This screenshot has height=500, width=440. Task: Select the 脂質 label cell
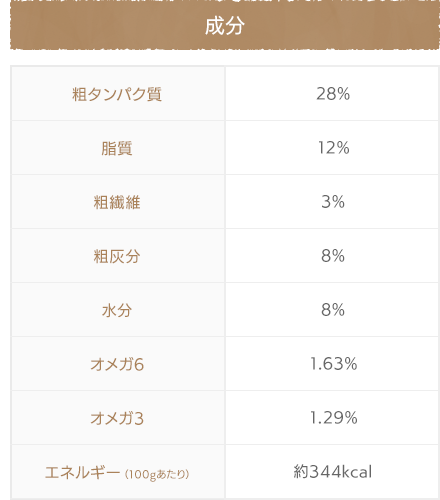(118, 148)
